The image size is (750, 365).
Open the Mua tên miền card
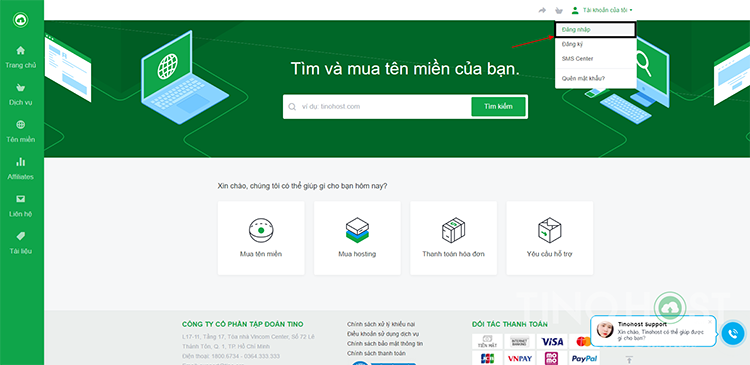(x=261, y=238)
